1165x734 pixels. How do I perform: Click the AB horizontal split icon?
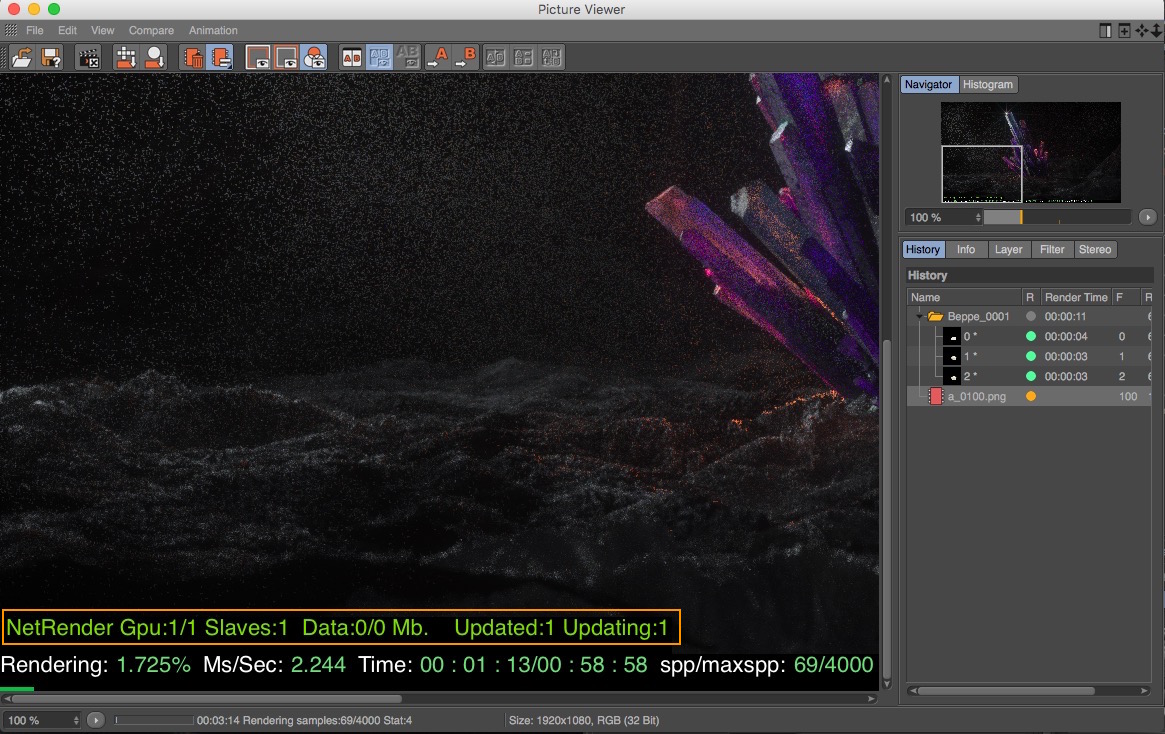pos(523,58)
